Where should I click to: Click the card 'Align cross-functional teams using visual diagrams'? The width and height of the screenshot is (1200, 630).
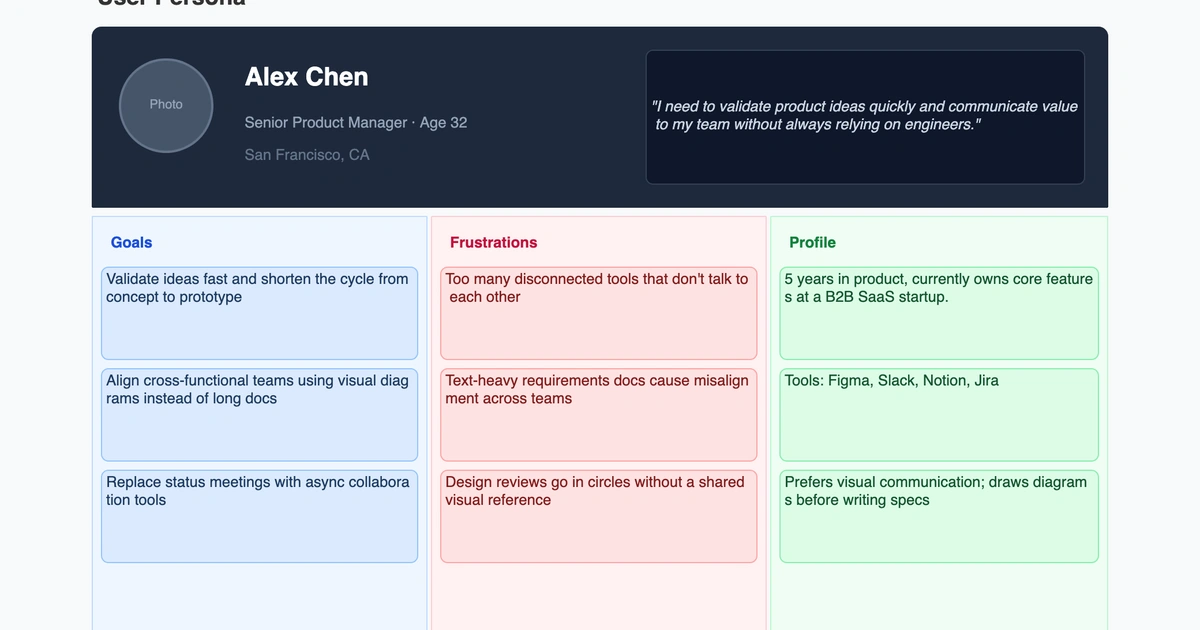click(x=259, y=415)
